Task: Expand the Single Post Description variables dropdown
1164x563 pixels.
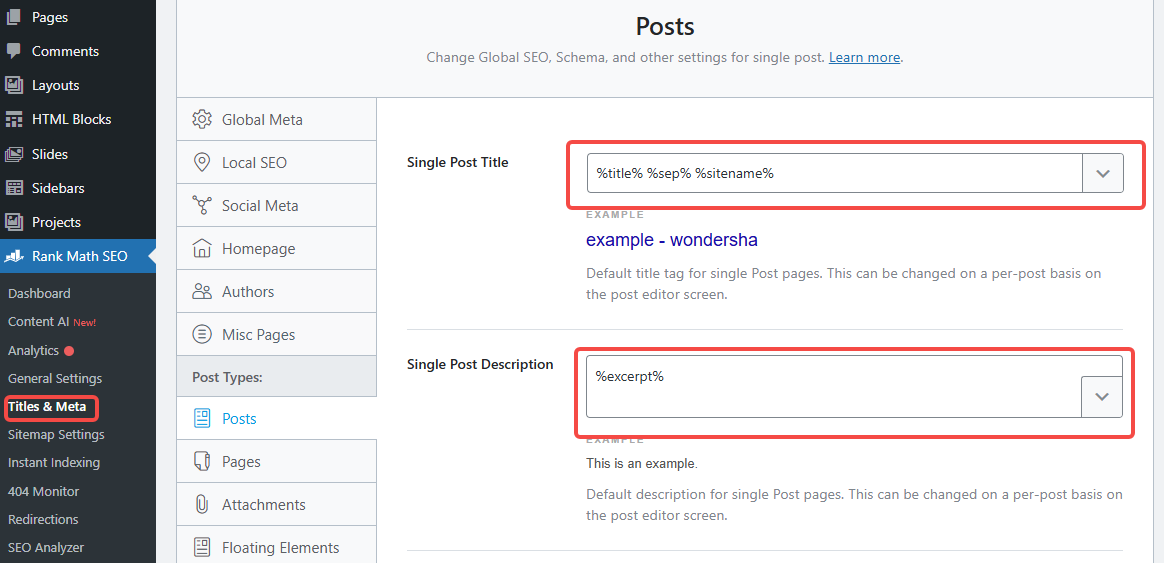Action: pyautogui.click(x=1102, y=397)
